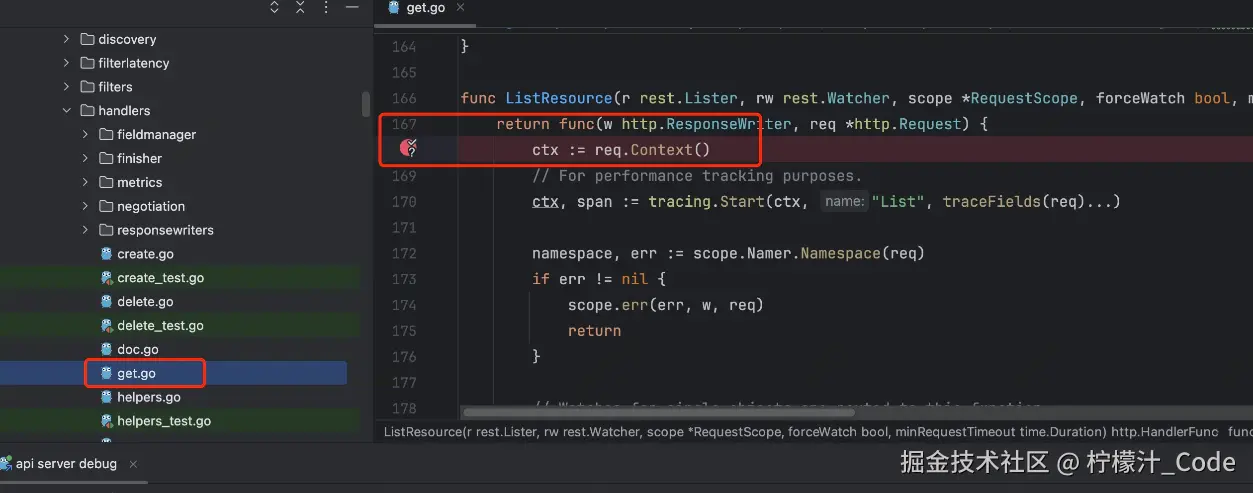This screenshot has height=493, width=1253.
Task: Click the filterlatency folder icon
Action: click(87, 63)
